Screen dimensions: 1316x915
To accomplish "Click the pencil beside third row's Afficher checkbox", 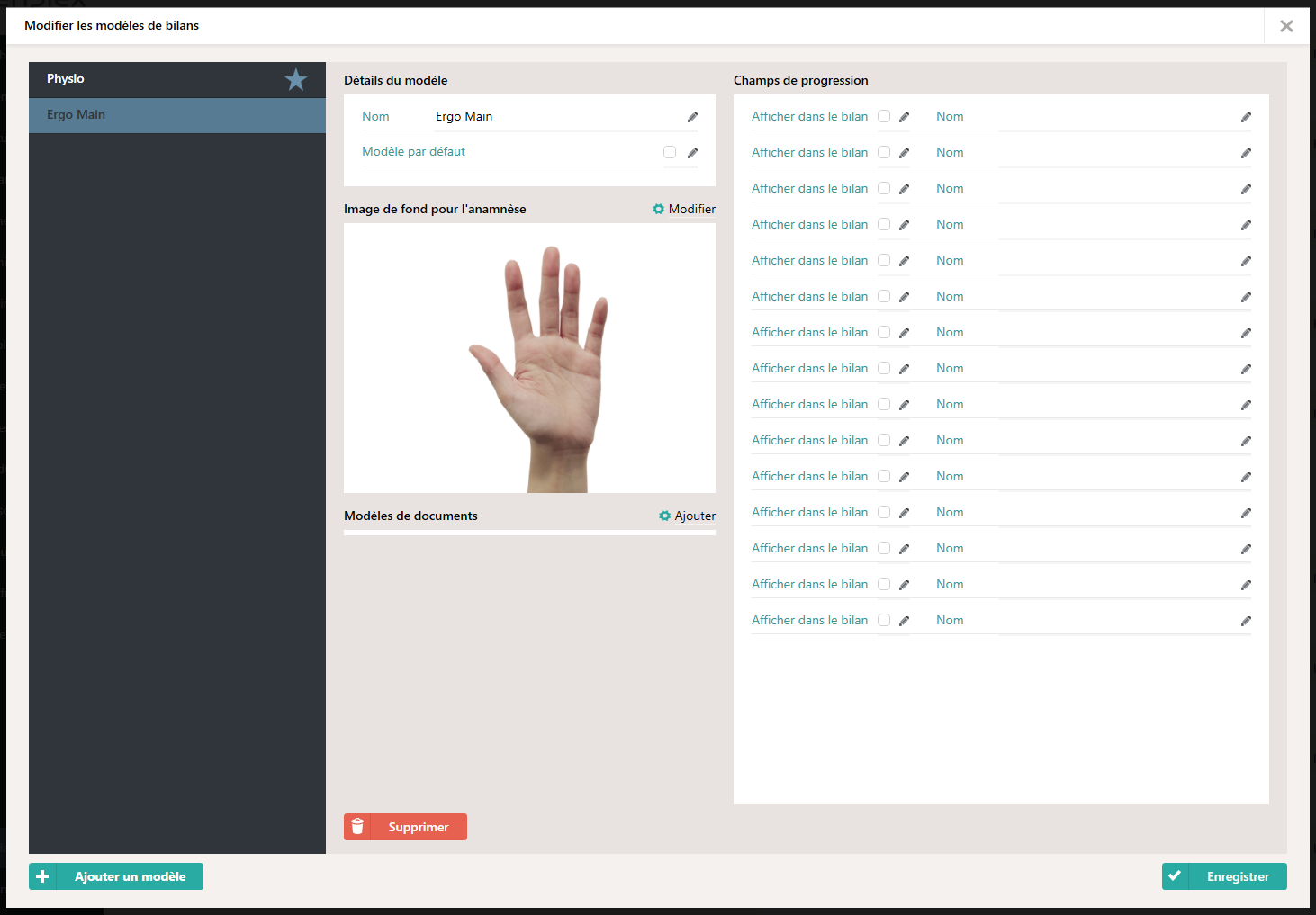I will point(904,189).
